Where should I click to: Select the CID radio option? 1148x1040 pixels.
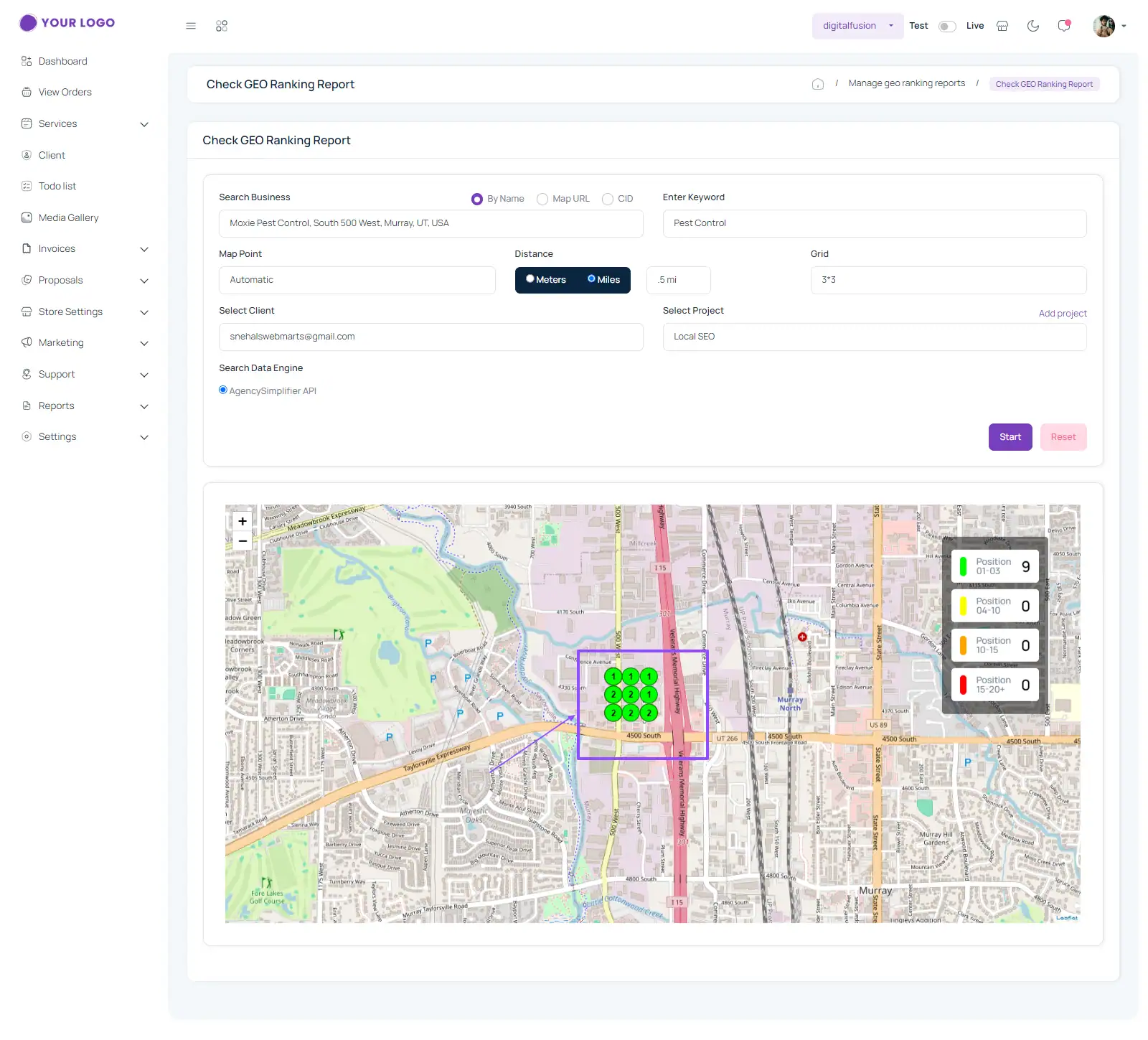point(608,200)
